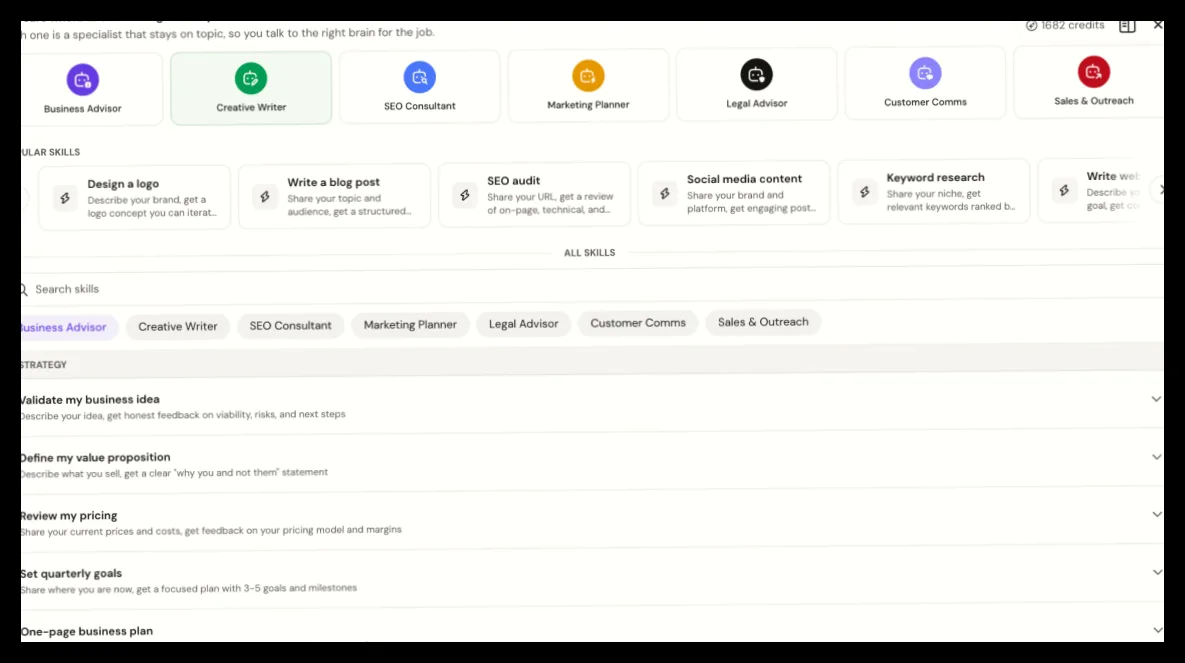
Task: Select the purple Business Advisor bot icon
Action: 82,79
